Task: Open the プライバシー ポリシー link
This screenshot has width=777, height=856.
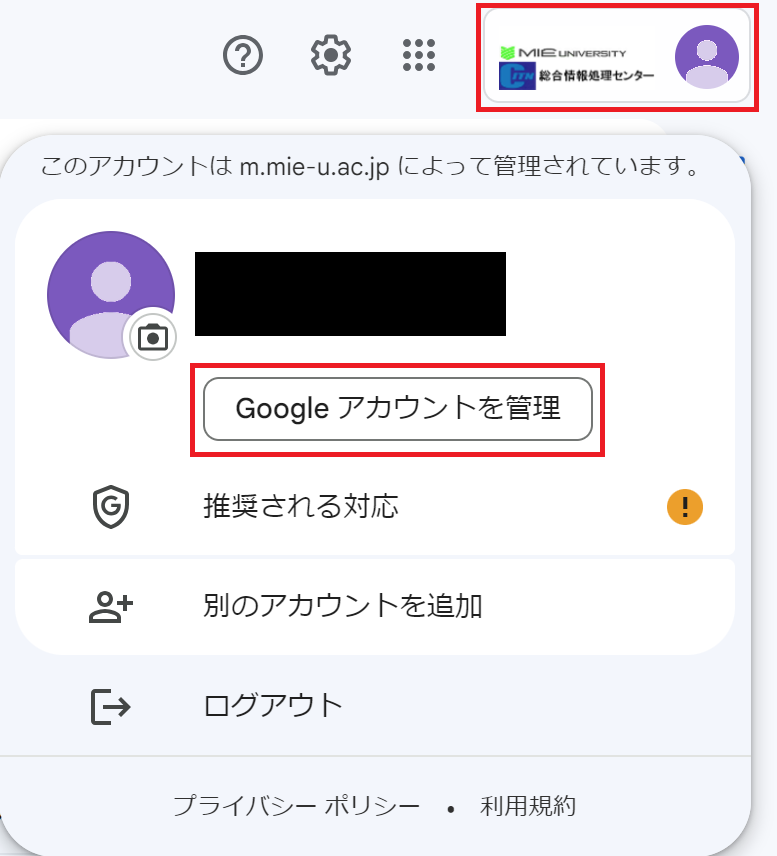Action: click(296, 806)
